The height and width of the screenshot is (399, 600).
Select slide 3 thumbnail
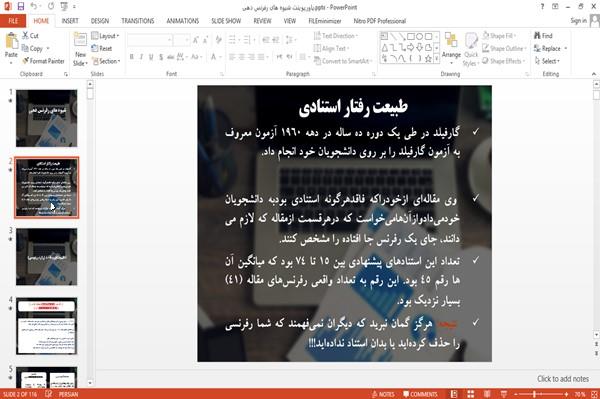46,257
